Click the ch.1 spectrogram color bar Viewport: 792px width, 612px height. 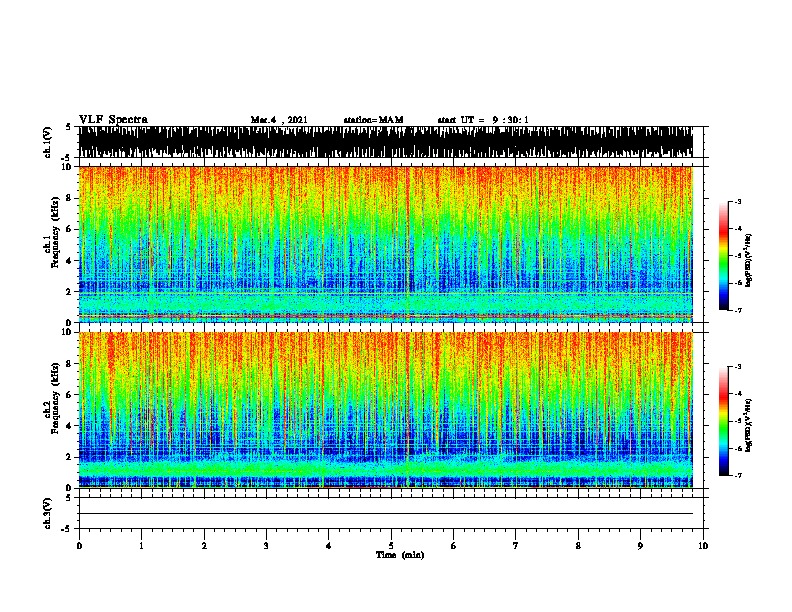coord(724,256)
